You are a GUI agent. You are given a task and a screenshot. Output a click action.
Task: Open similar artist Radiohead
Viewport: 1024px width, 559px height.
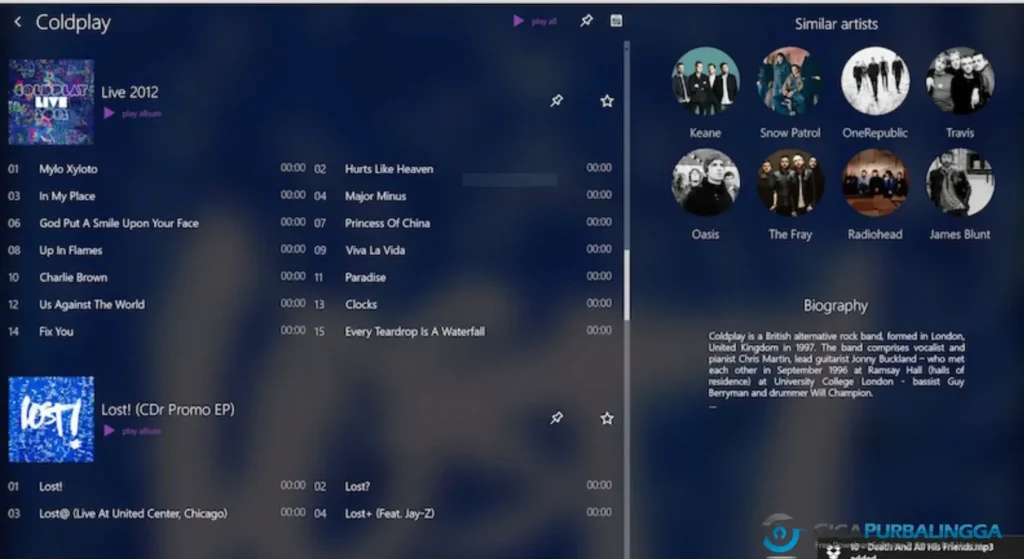coord(875,183)
